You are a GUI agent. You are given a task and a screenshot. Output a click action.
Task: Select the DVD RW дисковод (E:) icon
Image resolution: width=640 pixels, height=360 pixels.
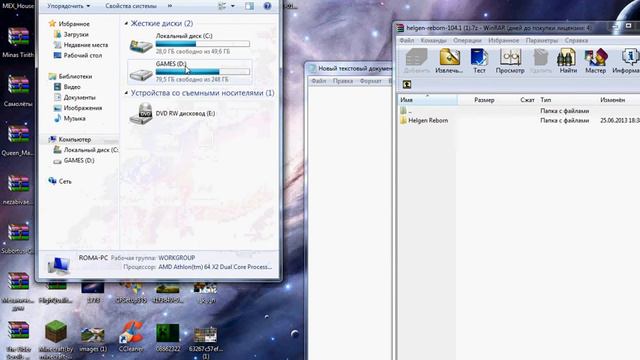point(141,113)
